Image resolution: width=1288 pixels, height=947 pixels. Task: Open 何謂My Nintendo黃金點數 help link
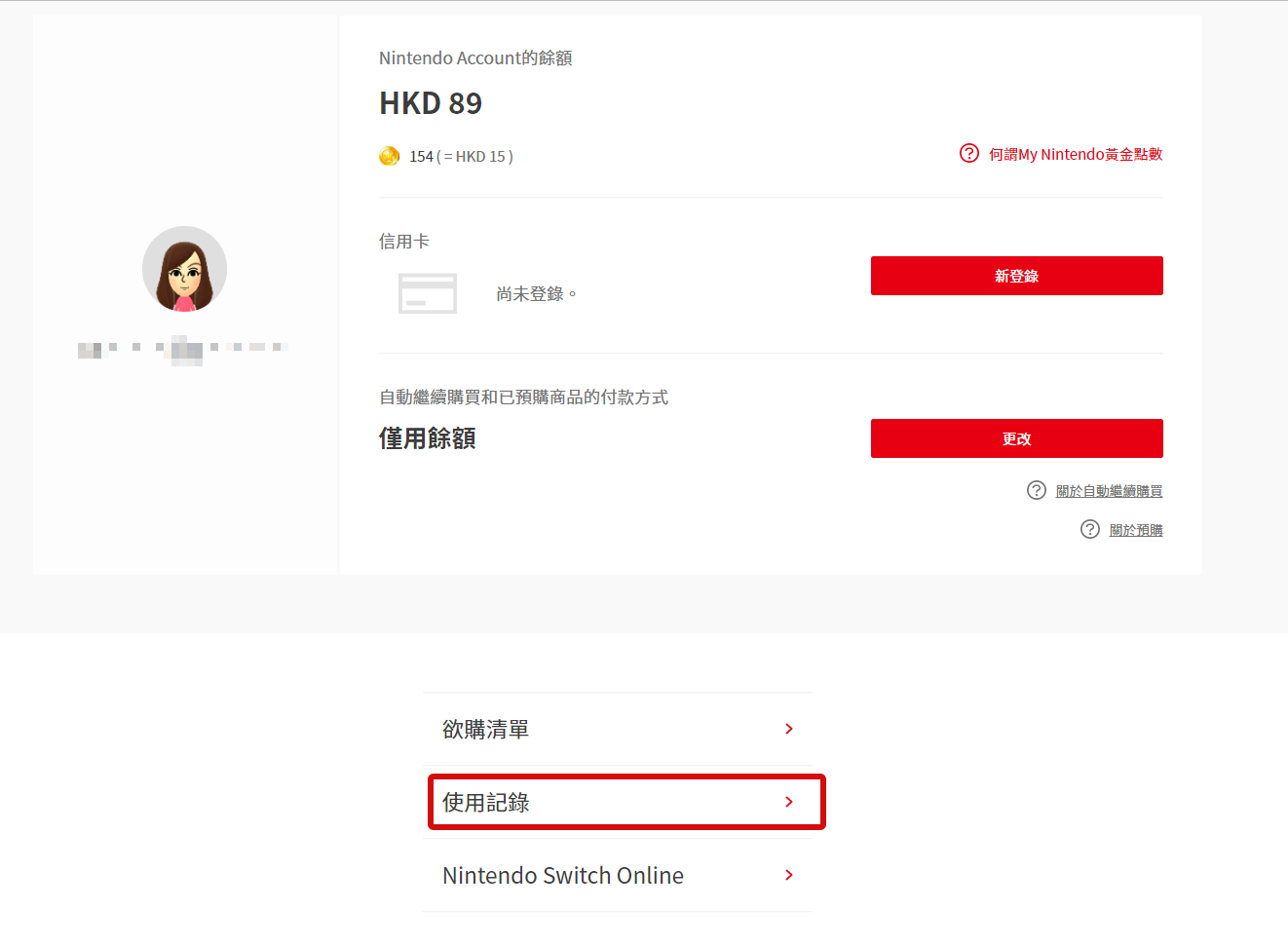(1076, 154)
